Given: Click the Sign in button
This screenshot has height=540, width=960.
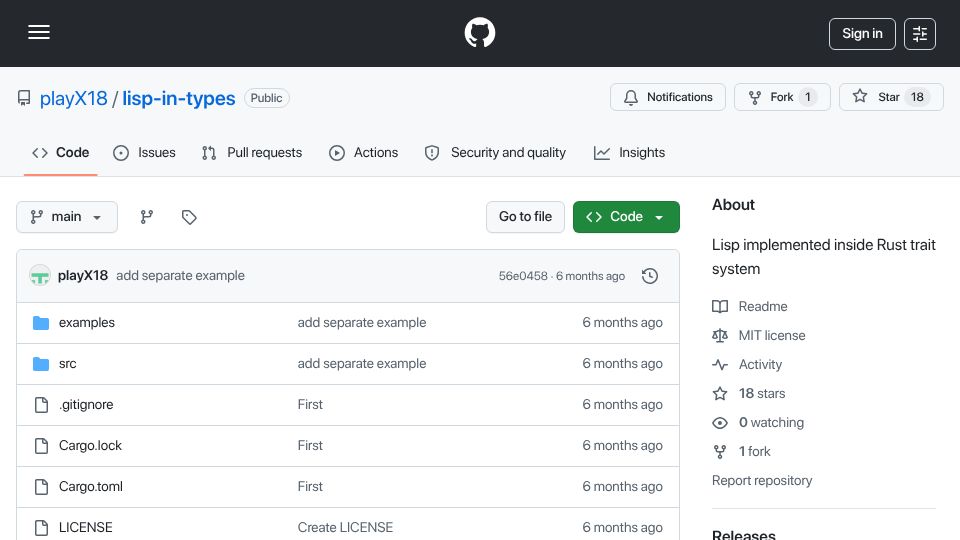Looking at the screenshot, I should 862,34.
